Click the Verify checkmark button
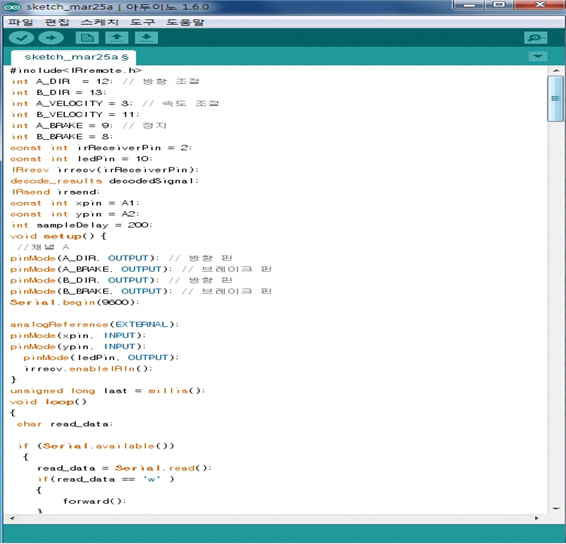This screenshot has width=566, height=544. (21, 38)
